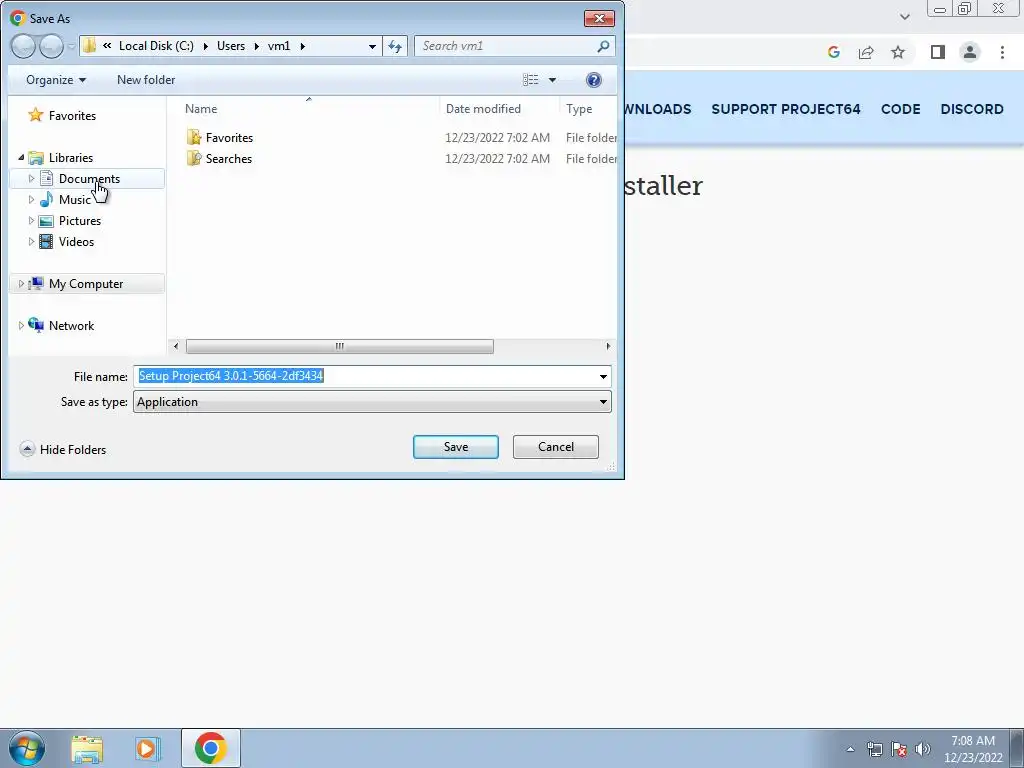This screenshot has height=768, width=1024.
Task: Click the Save button
Action: (x=456, y=447)
